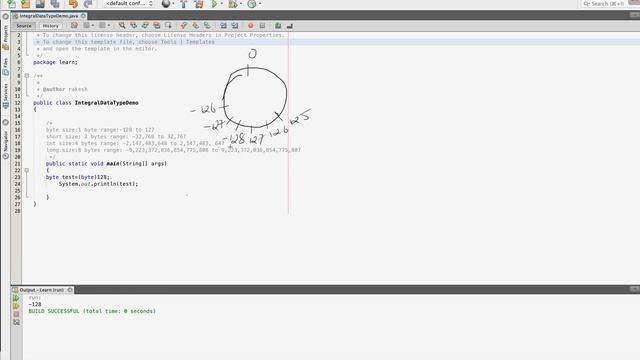Click the Antscript settings icon in Output
This screenshot has height=360, width=640.
(16, 322)
